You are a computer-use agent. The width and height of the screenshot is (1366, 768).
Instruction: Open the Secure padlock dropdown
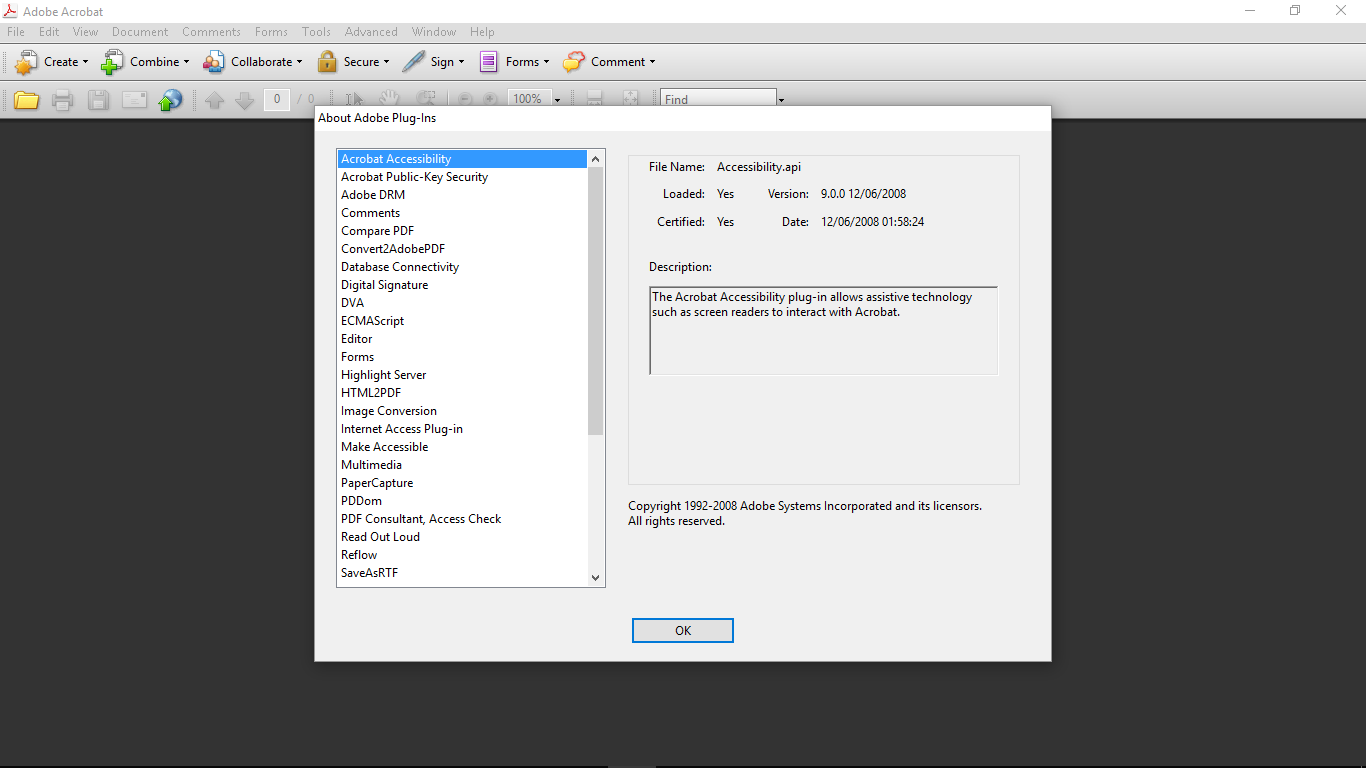click(353, 62)
